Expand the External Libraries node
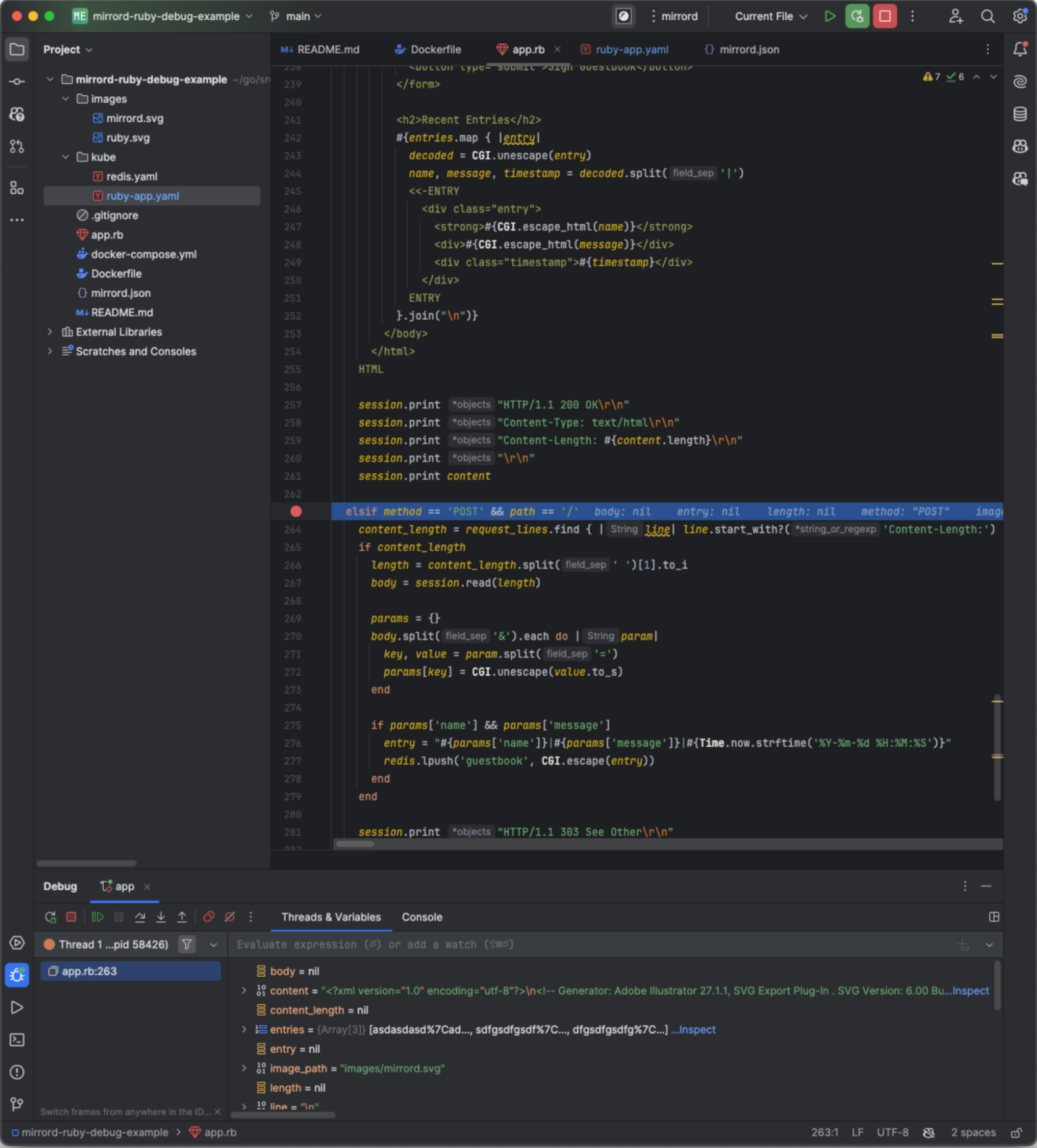 coord(50,332)
